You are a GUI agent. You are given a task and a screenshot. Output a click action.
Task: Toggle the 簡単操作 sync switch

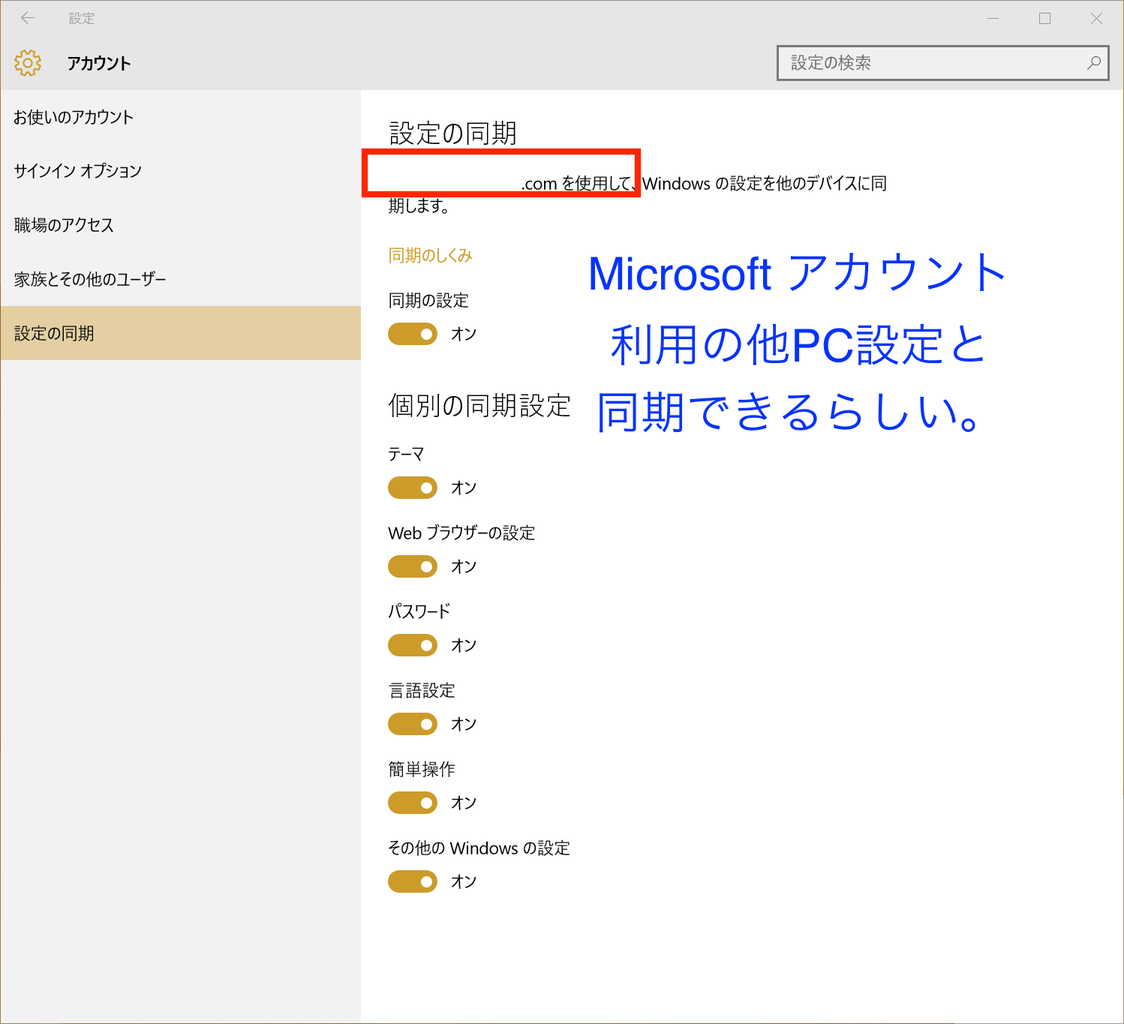412,803
